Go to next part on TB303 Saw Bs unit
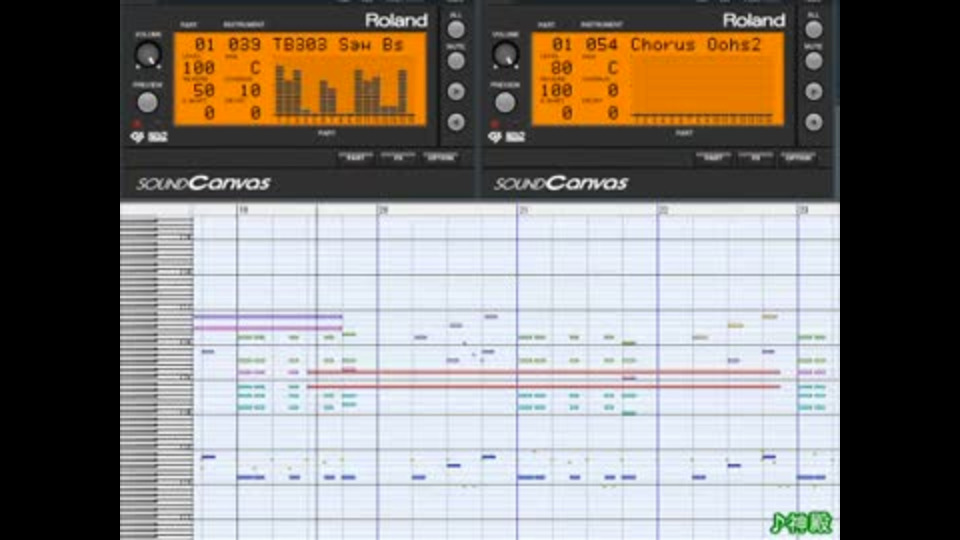 point(456,91)
